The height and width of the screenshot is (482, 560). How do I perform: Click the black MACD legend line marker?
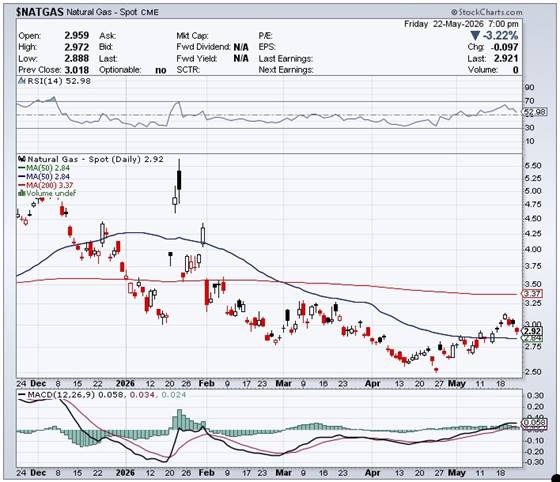(x=22, y=395)
